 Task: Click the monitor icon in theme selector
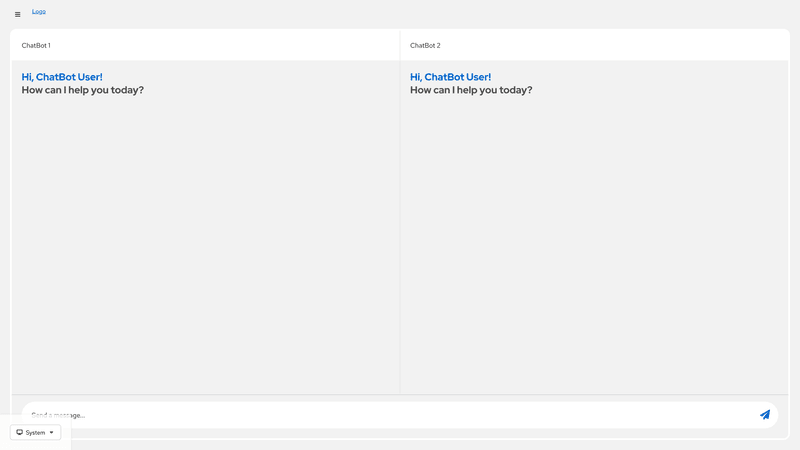[19, 432]
